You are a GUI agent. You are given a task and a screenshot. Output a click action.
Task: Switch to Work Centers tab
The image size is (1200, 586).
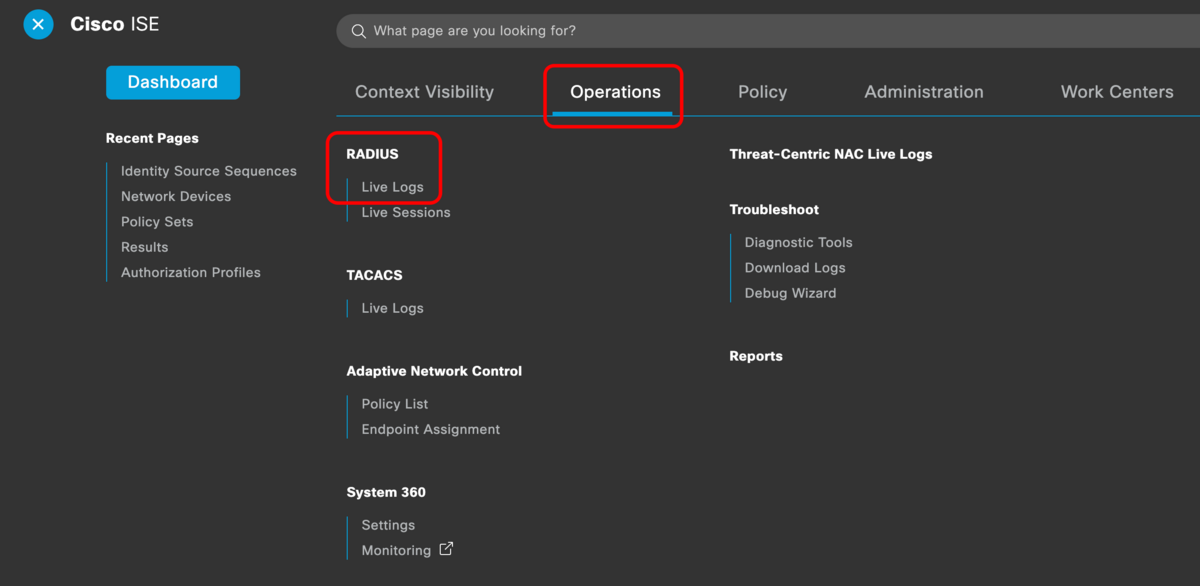(1117, 92)
